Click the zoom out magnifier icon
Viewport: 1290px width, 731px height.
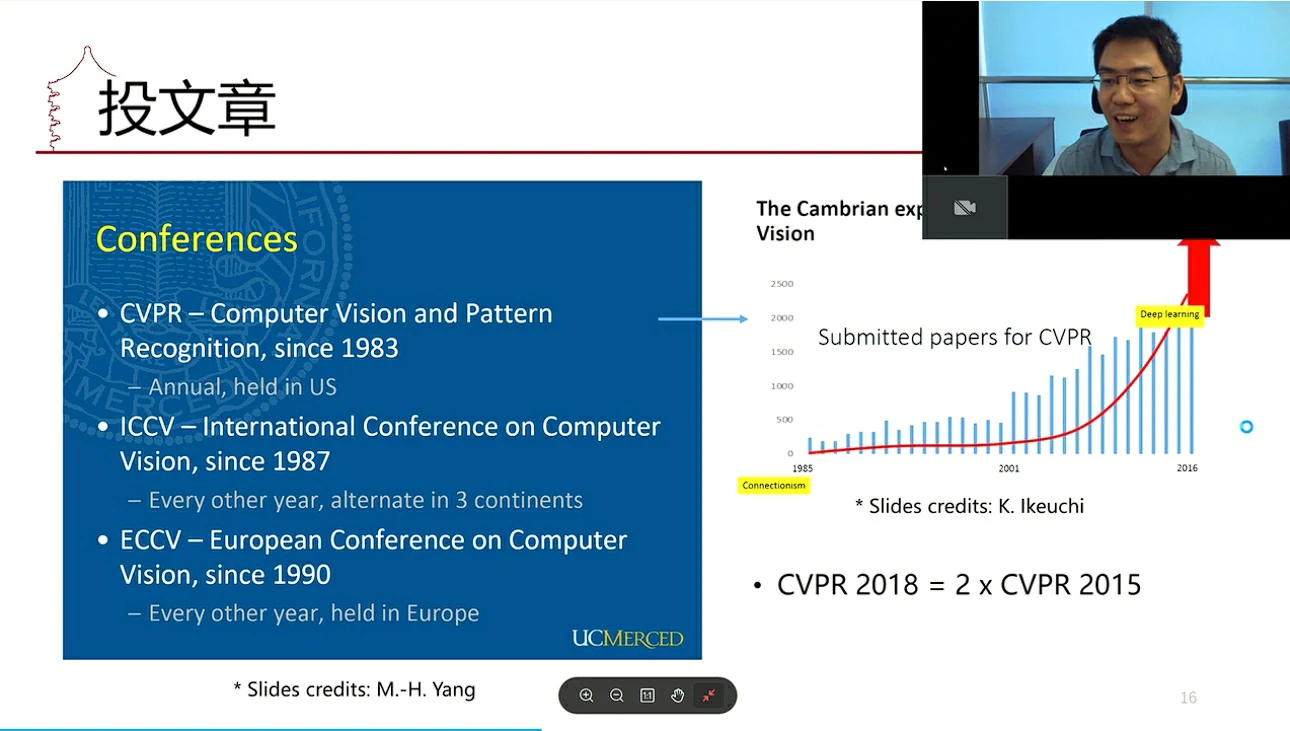(x=617, y=696)
